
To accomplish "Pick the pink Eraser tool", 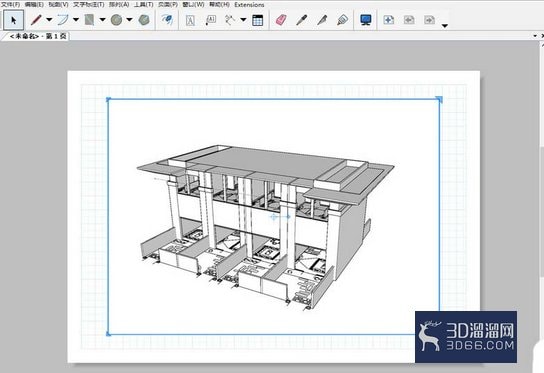I will pyautogui.click(x=281, y=20).
